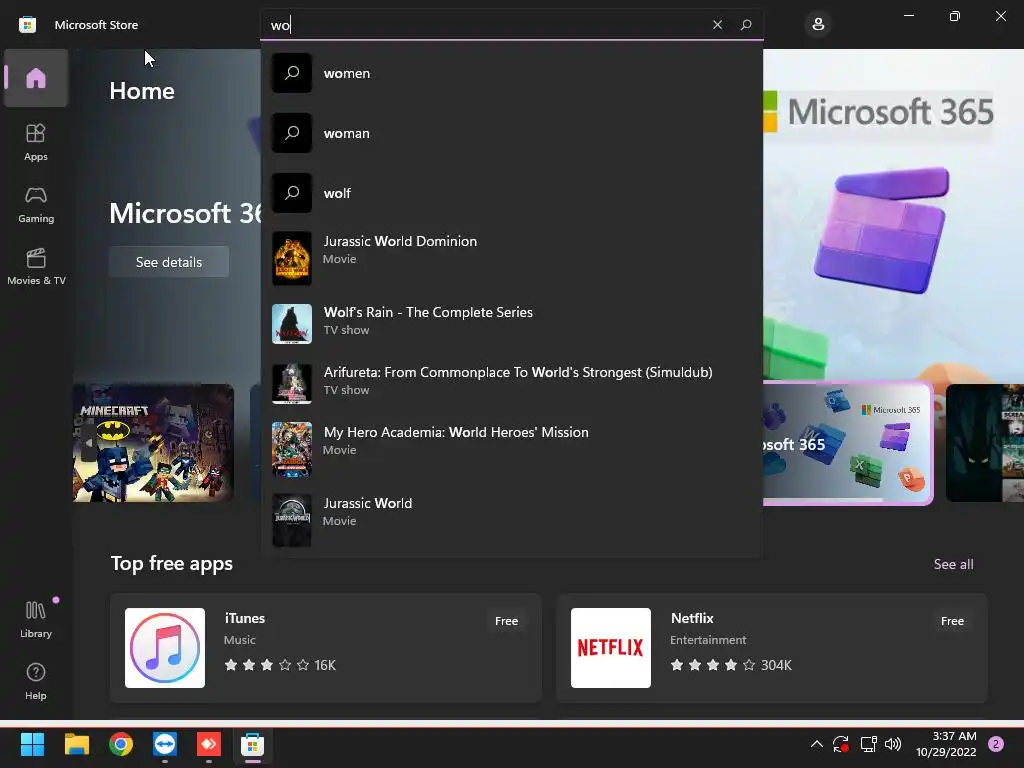Click the iTunes star rating 16K
This screenshot has height=768, width=1024.
(280, 665)
